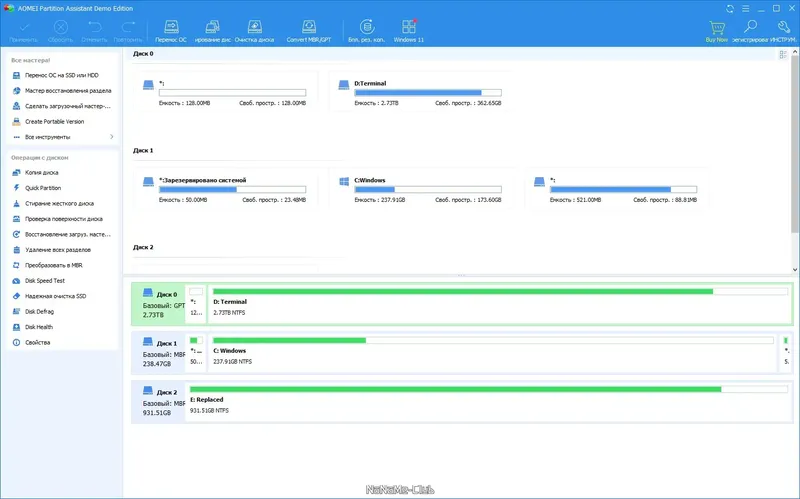800x499 pixels.
Task: Select the Диск 1 238.47GB header block
Action: pyautogui.click(x=158, y=353)
